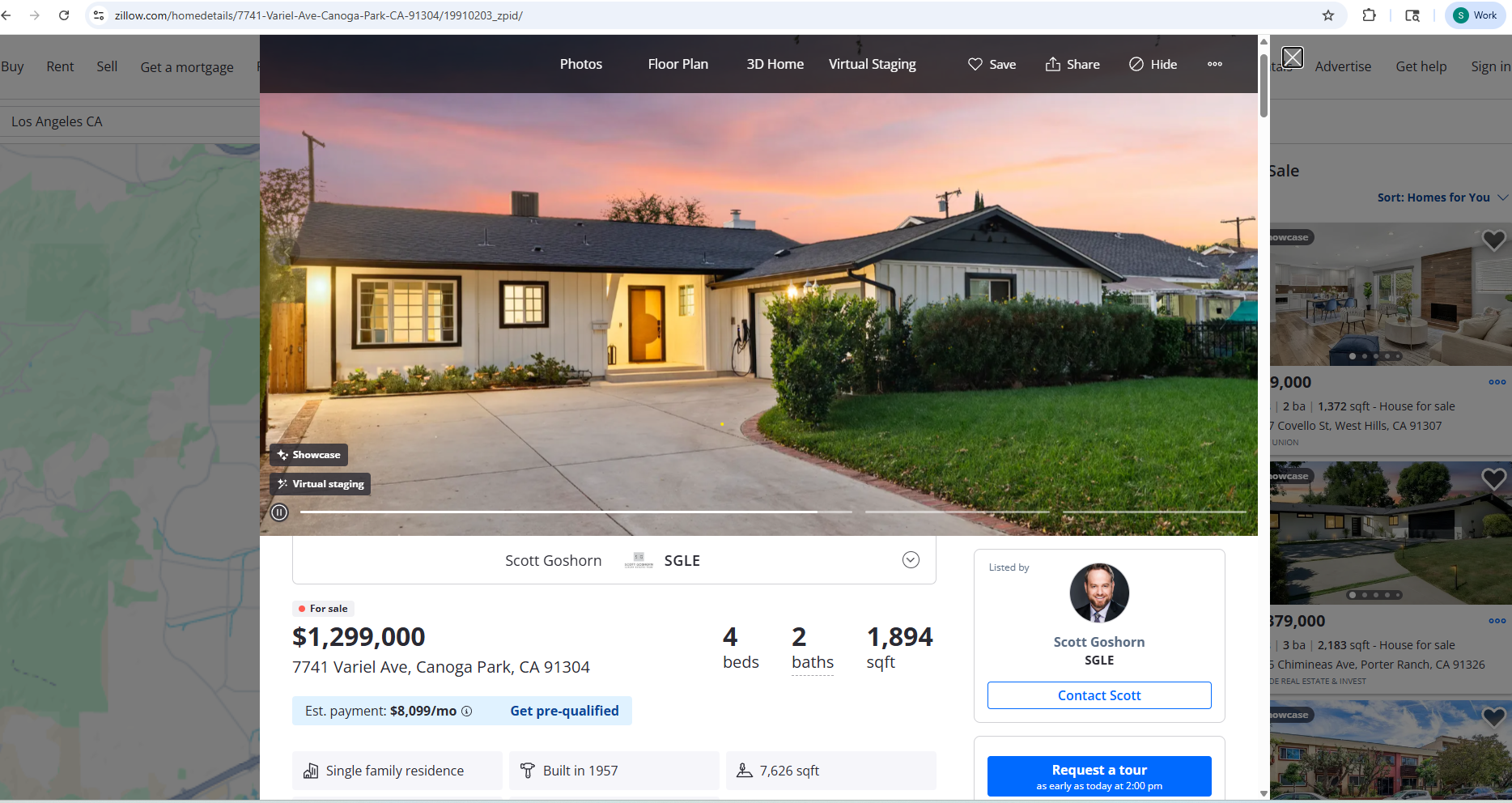Pause the photo slideshow
Viewport: 1512px width, 803px height.
(x=279, y=512)
